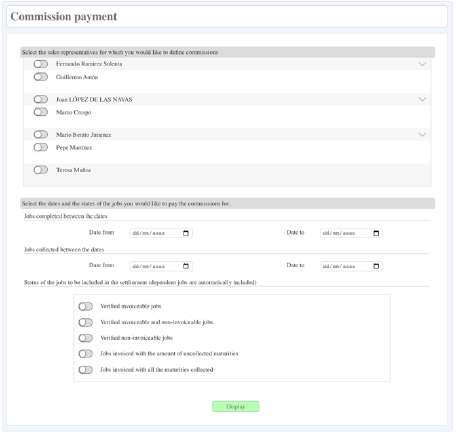This screenshot has height=432, width=456.
Task: Enable toggle for Guillermo representative
Action: [x=41, y=77]
